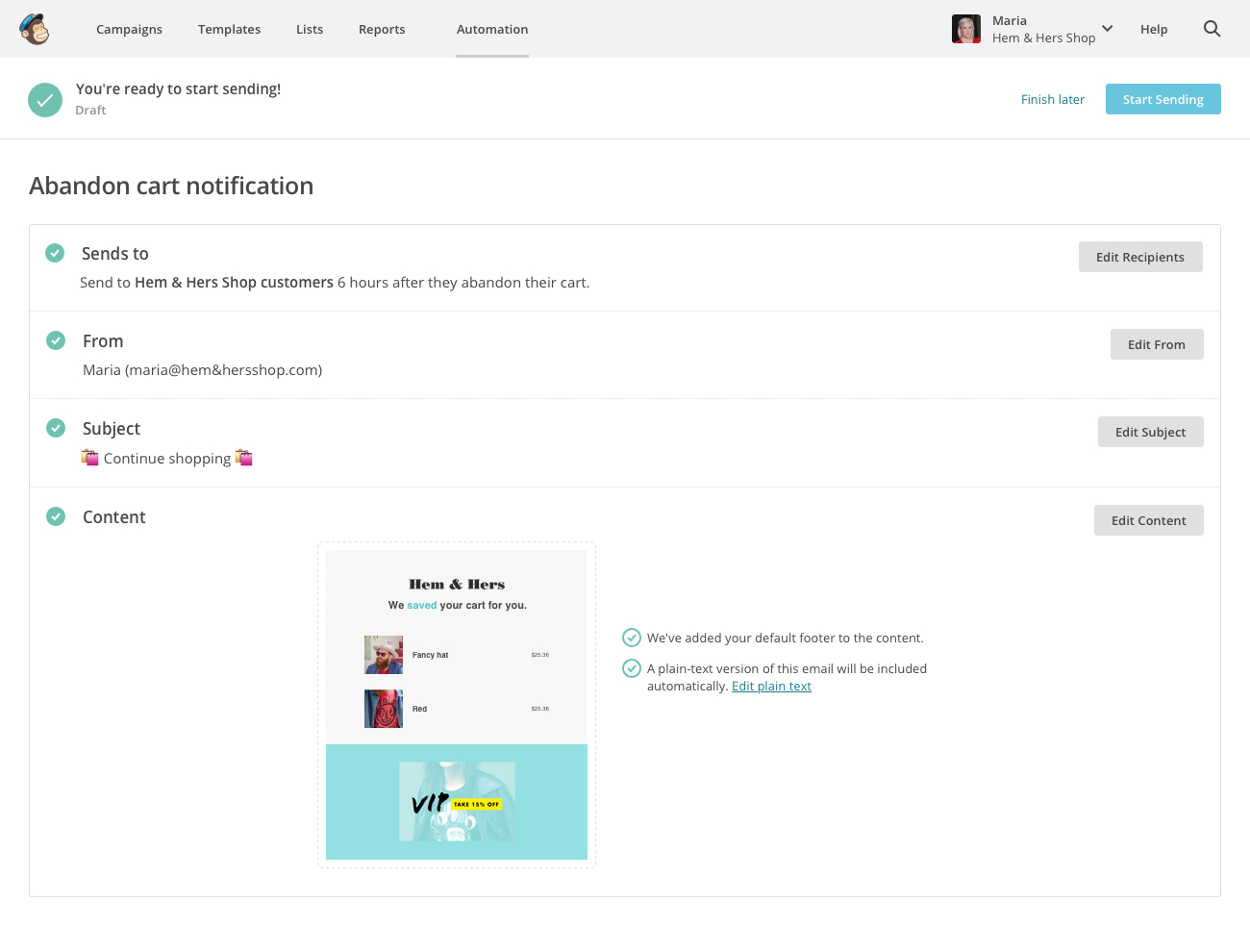Click the Edit Content button

[1149, 520]
